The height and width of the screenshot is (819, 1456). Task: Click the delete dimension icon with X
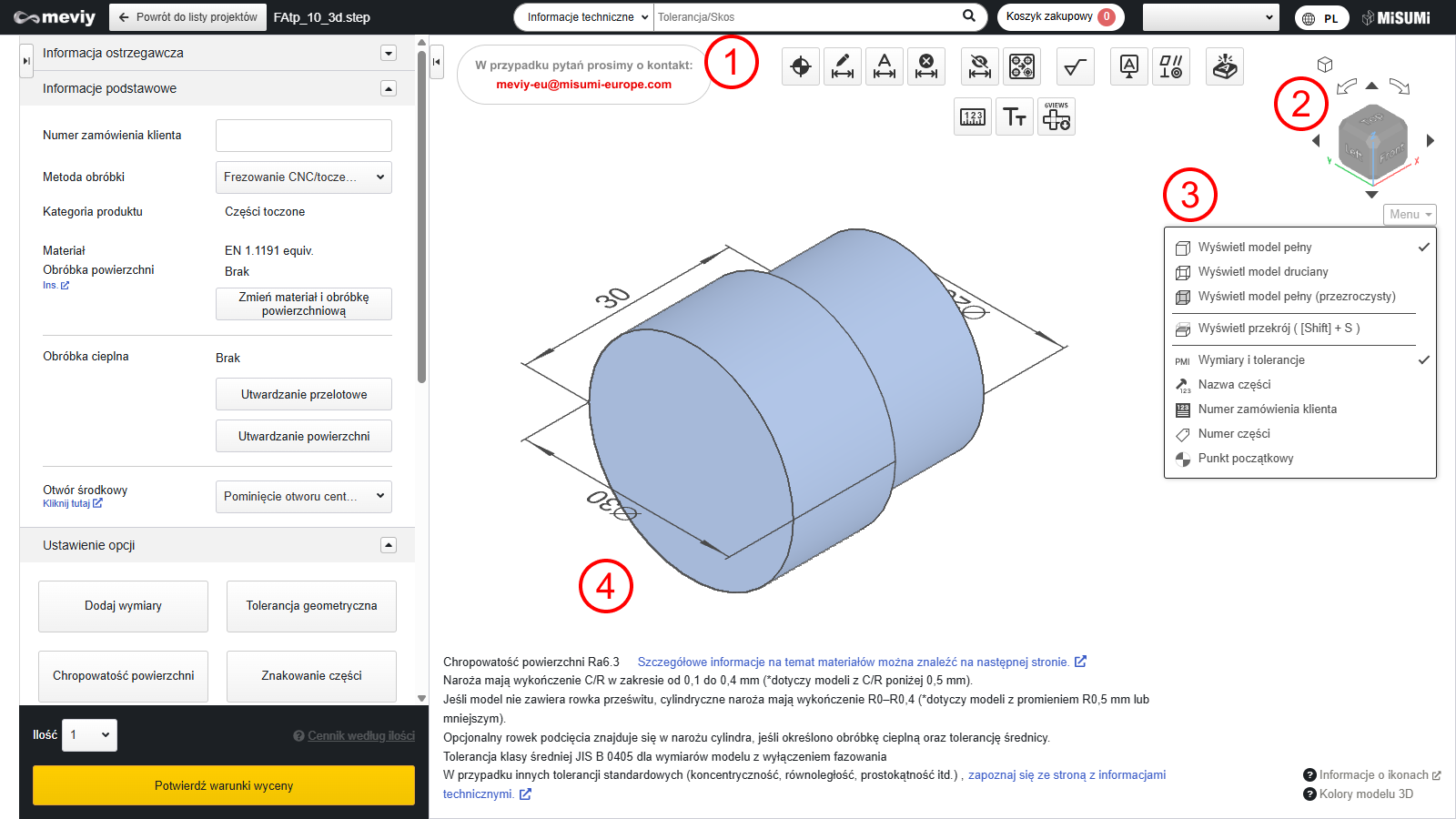[926, 66]
